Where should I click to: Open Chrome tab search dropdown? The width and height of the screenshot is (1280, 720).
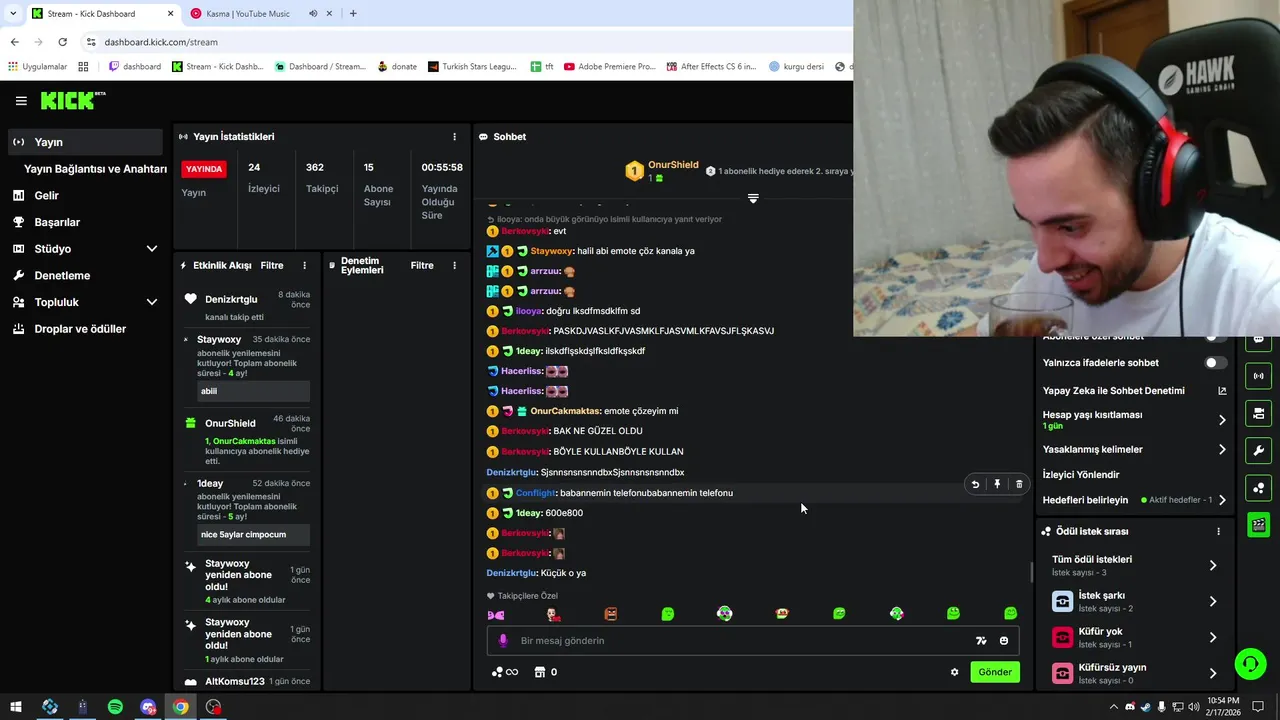pyautogui.click(x=13, y=14)
